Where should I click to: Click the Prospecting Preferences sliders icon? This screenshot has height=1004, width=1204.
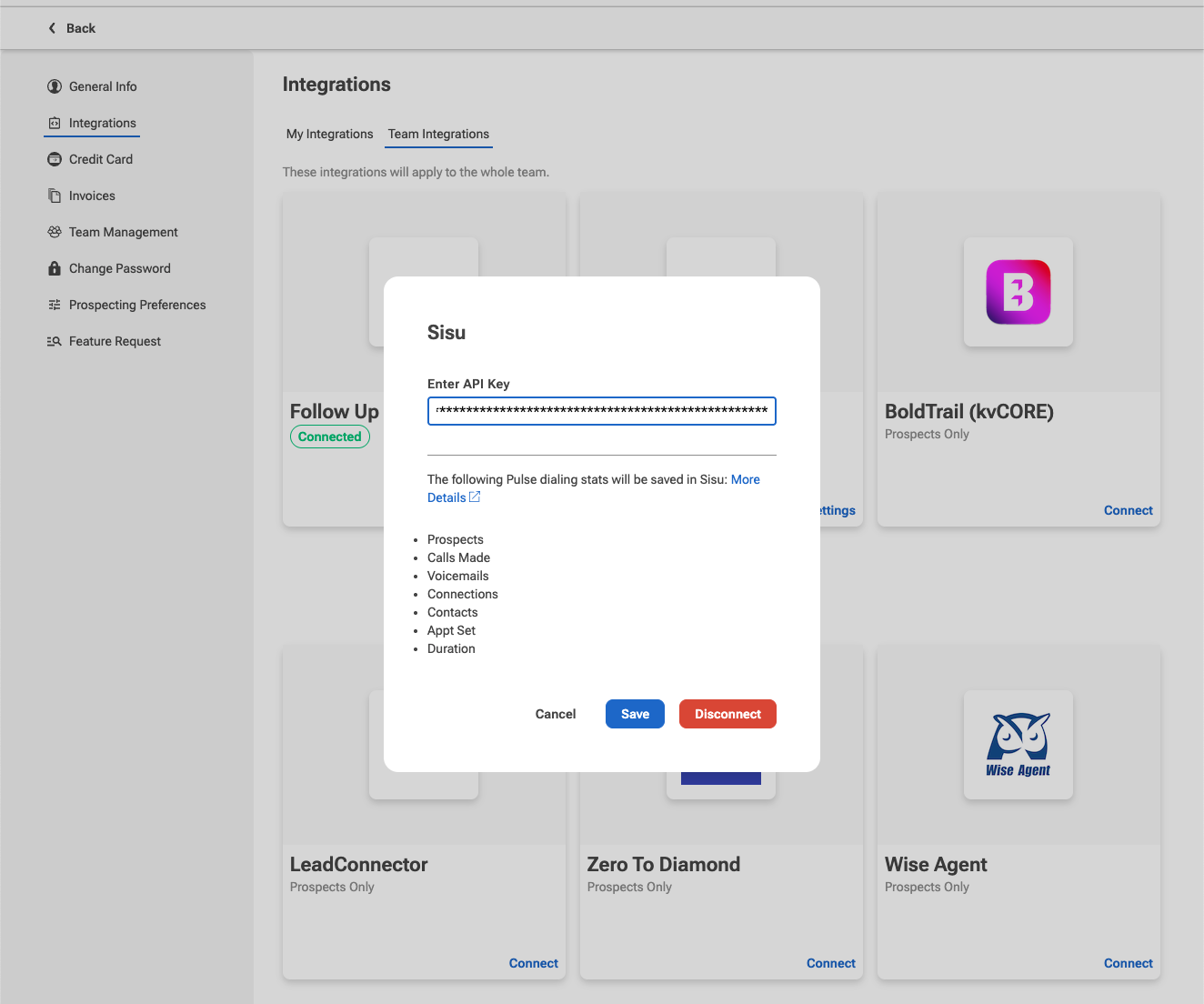(55, 305)
